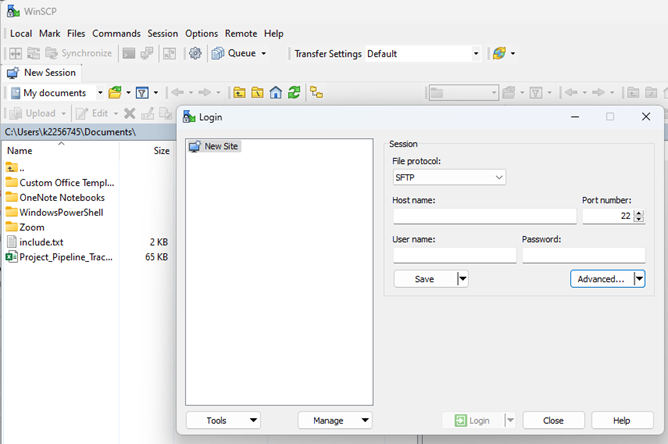Viewport: 668px width, 444px height.
Task: Click the Advanced... button
Action: tap(601, 279)
